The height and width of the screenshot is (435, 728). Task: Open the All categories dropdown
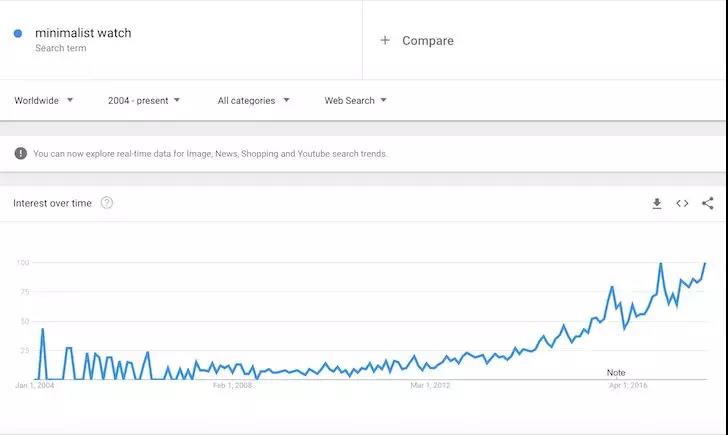pyautogui.click(x=253, y=100)
